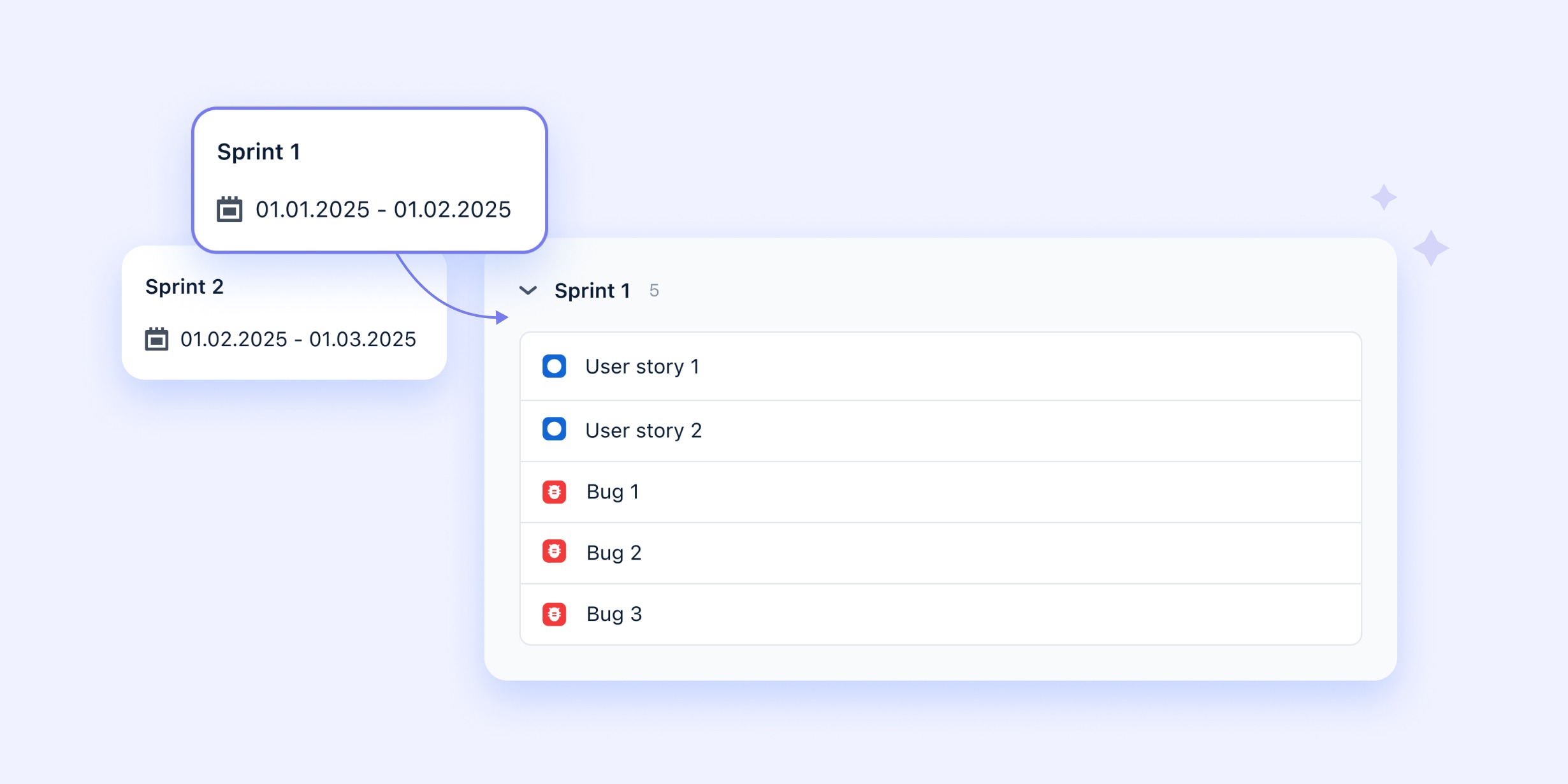Select the Sprint 1 card title
The height and width of the screenshot is (784, 1568).
coord(258,152)
